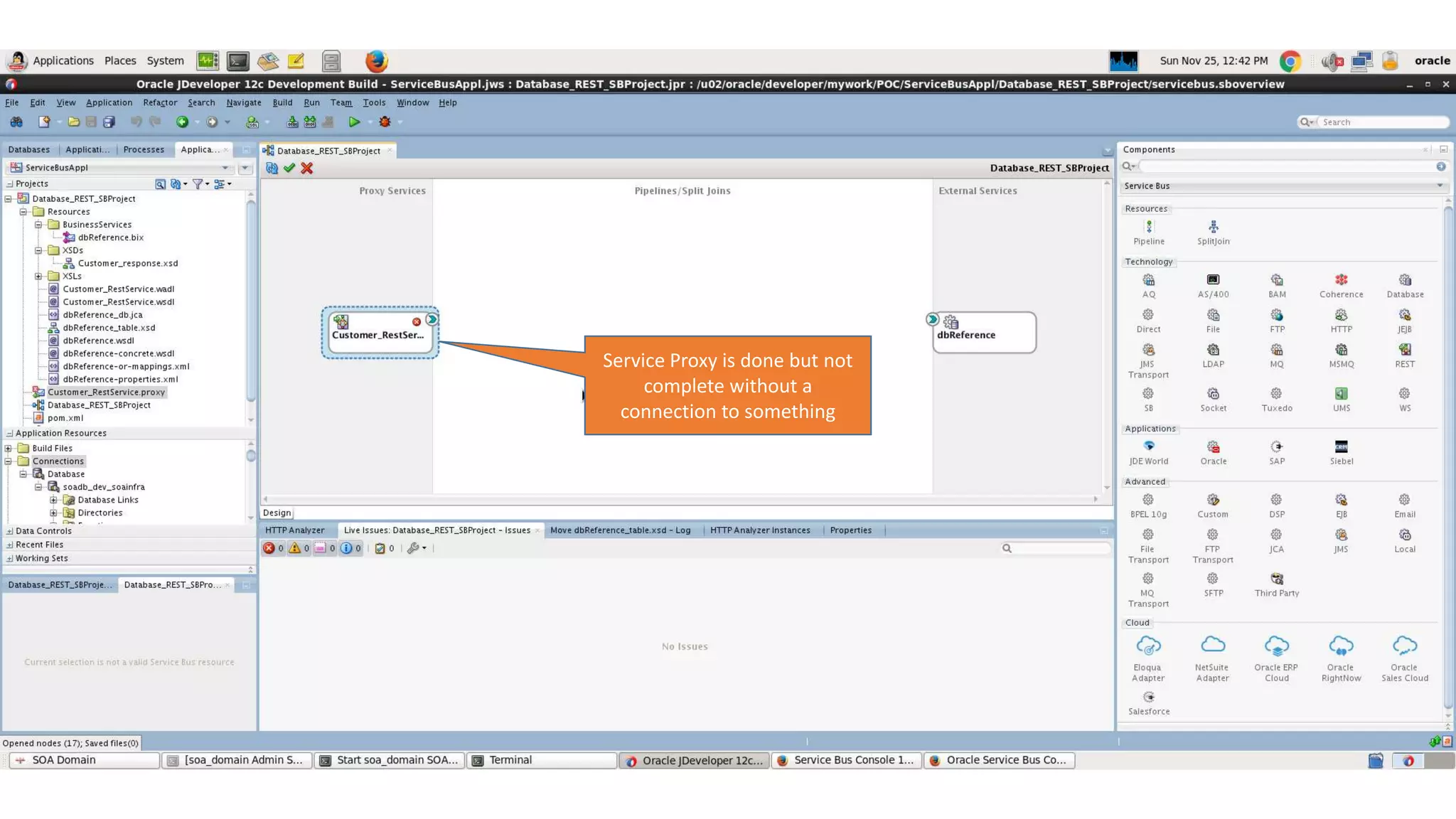The width and height of the screenshot is (1456, 819).
Task: Launch Firefox from the top panel
Action: click(x=376, y=61)
